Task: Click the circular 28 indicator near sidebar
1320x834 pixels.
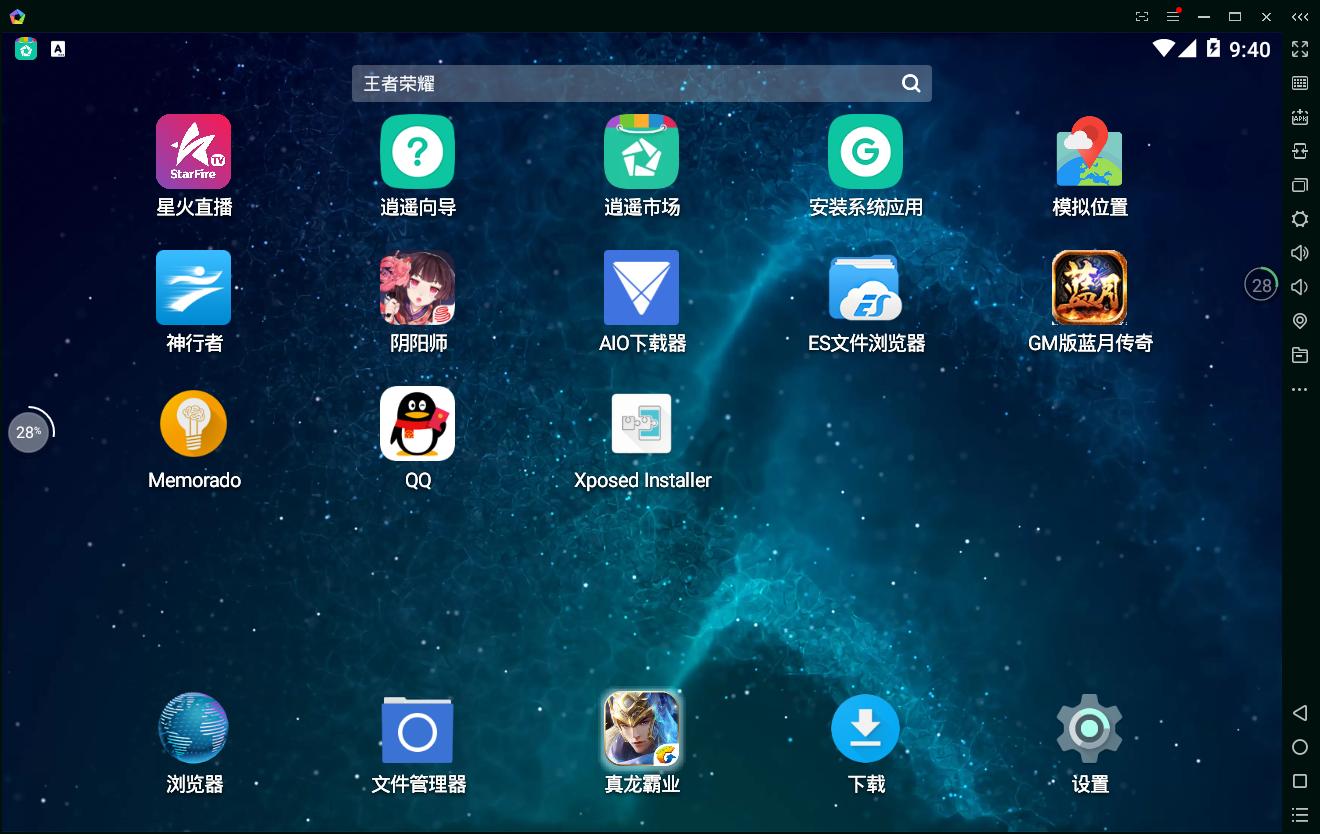Action: coord(1262,285)
